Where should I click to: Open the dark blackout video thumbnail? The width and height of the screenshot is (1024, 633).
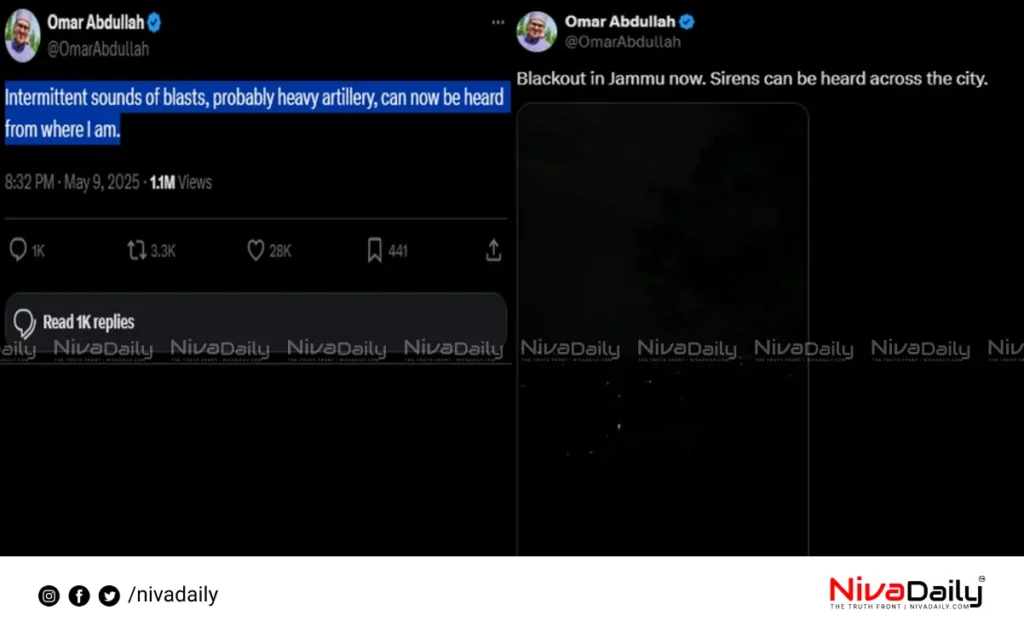coord(663,329)
